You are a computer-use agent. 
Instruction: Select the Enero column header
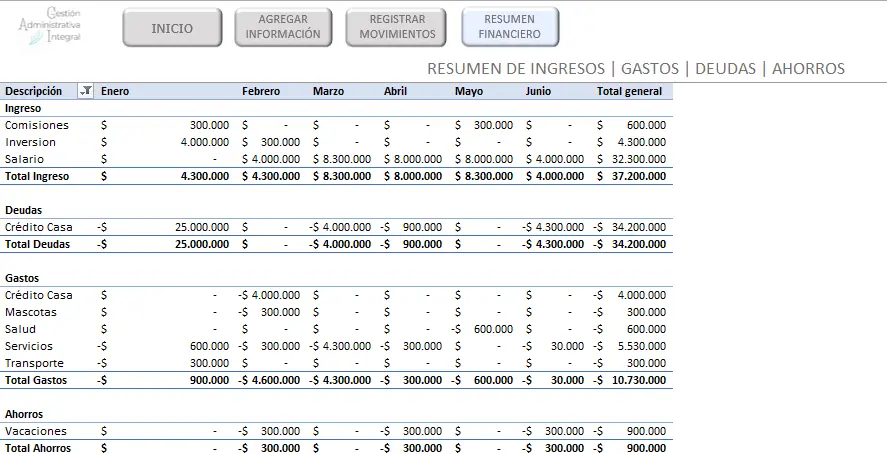(115, 91)
